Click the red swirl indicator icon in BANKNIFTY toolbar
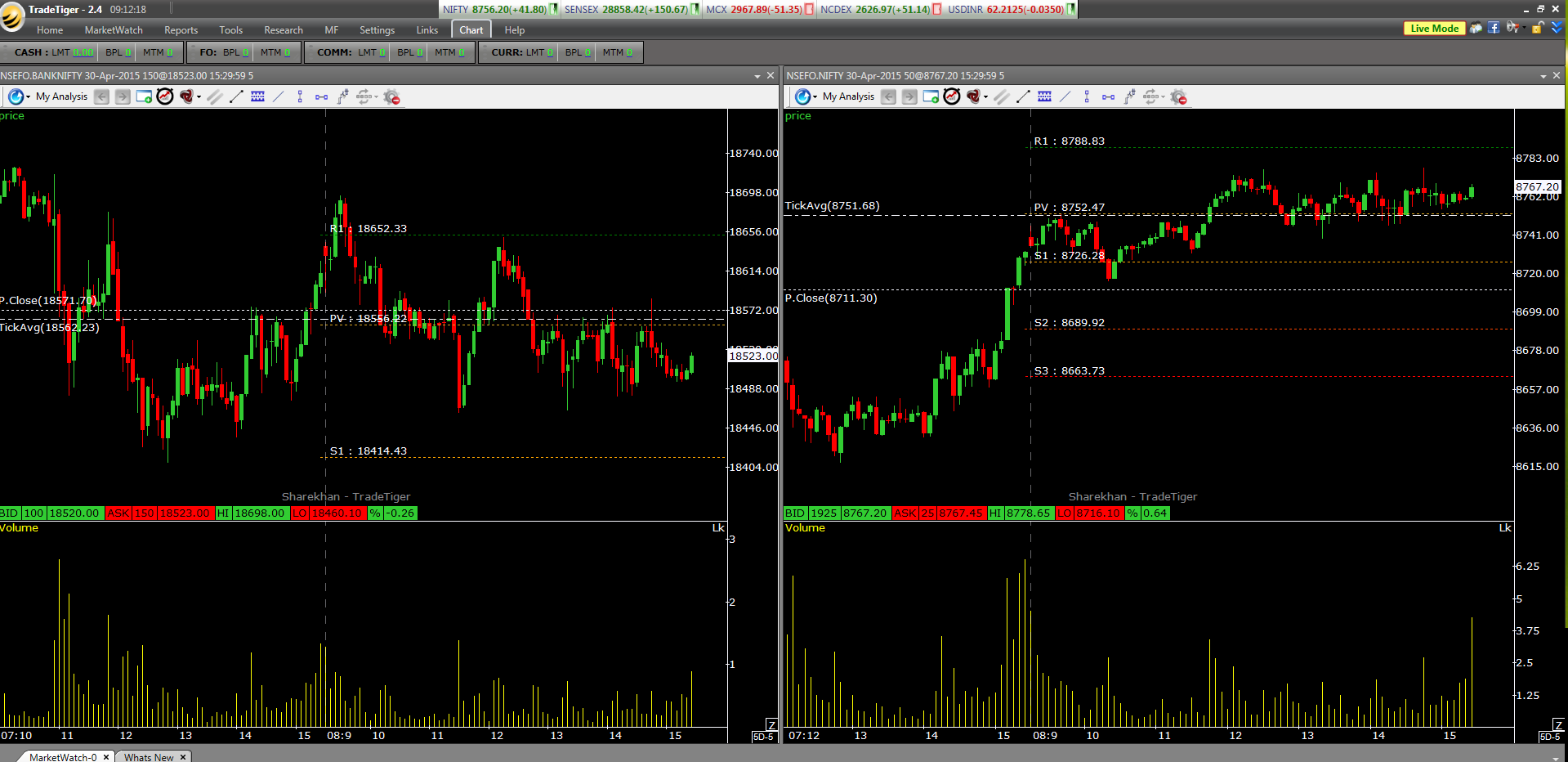This screenshot has height=762, width=1568. pyautogui.click(x=187, y=96)
